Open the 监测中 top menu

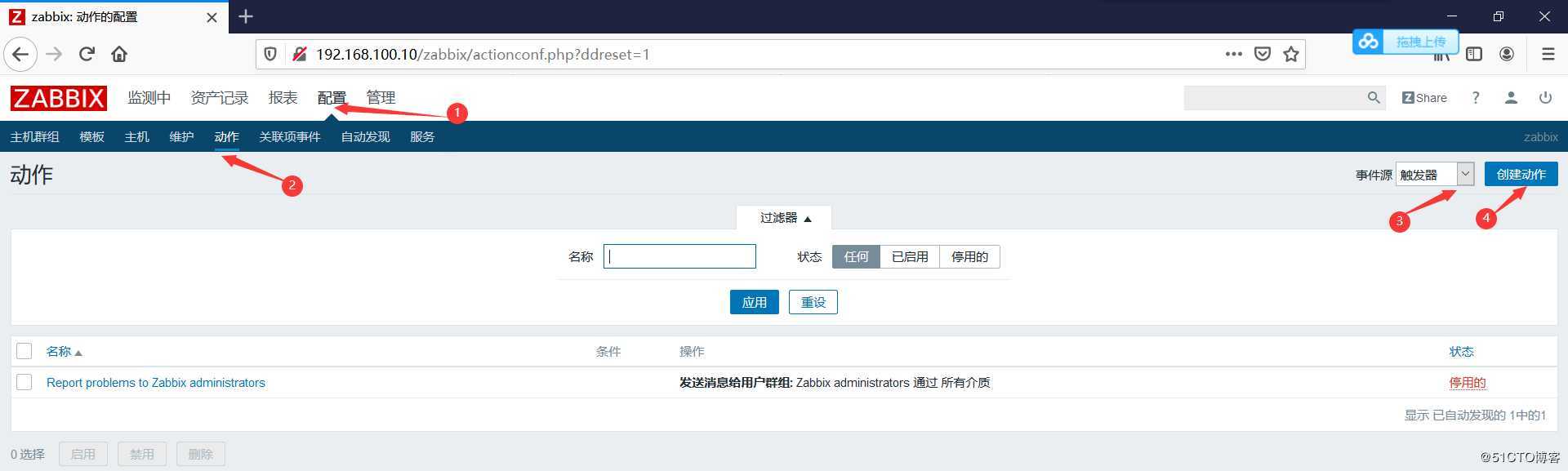pyautogui.click(x=149, y=98)
